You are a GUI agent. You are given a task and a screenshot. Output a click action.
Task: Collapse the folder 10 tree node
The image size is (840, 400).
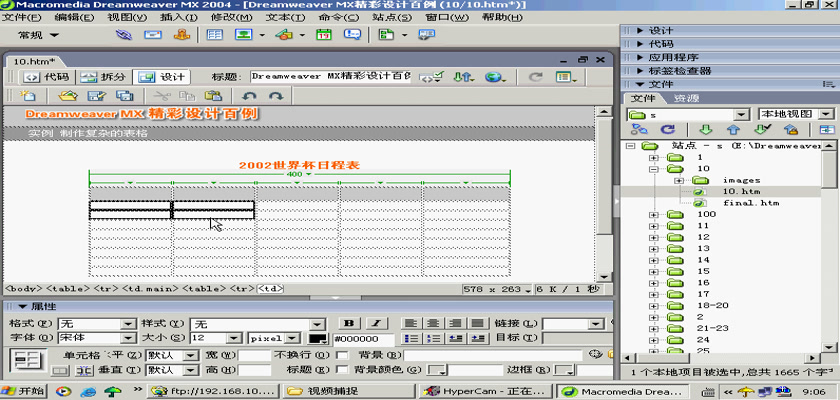tap(653, 169)
